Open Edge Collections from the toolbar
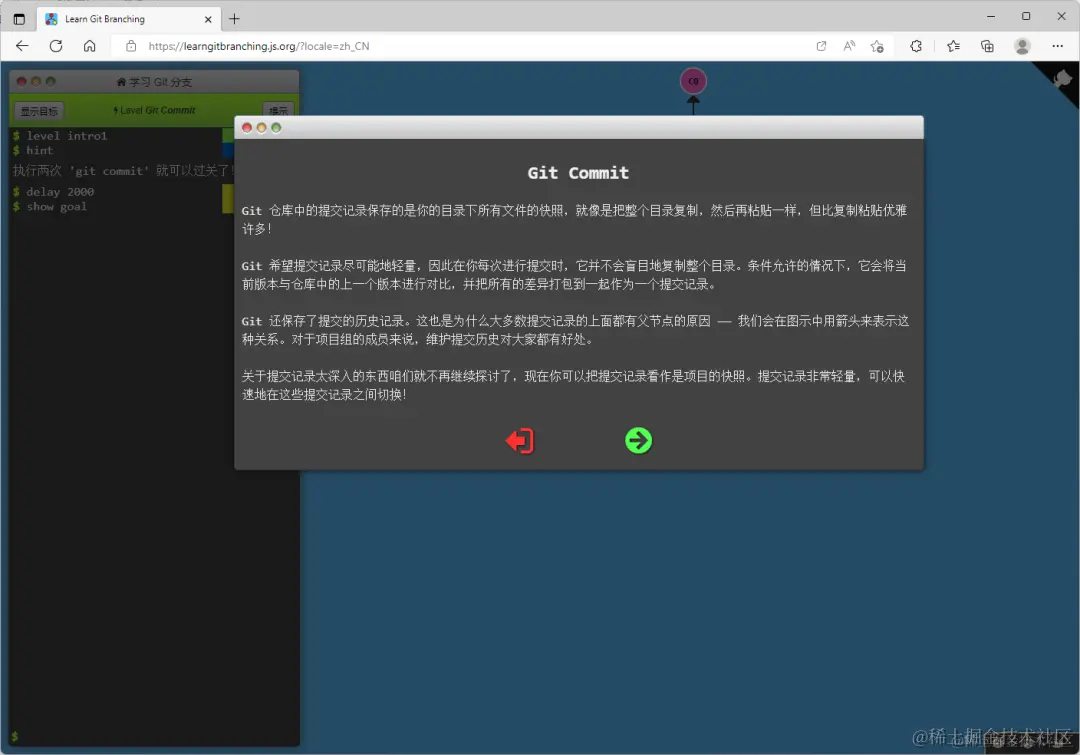This screenshot has width=1080, height=755. coord(988,46)
